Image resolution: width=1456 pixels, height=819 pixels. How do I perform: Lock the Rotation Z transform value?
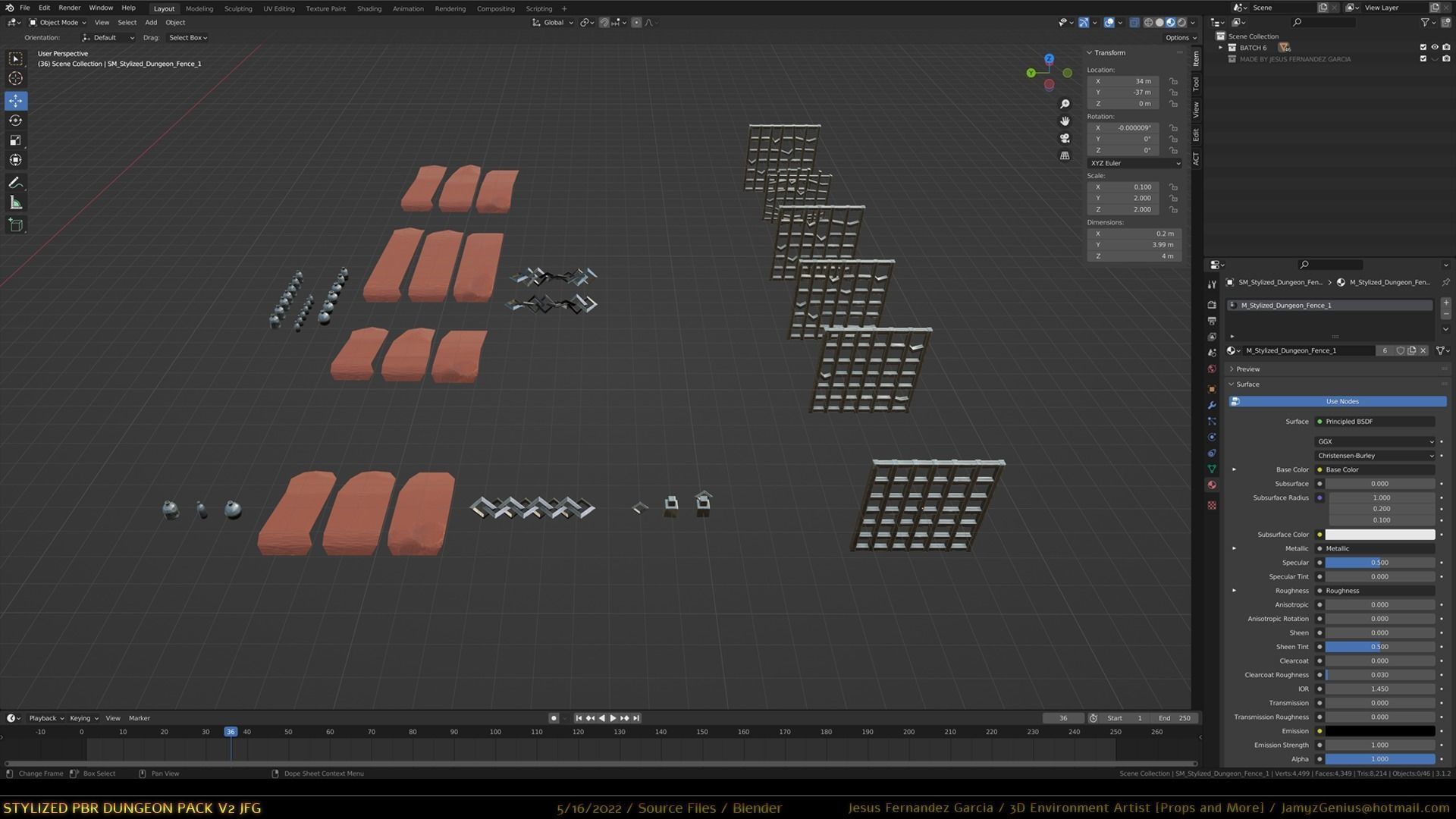[1173, 150]
